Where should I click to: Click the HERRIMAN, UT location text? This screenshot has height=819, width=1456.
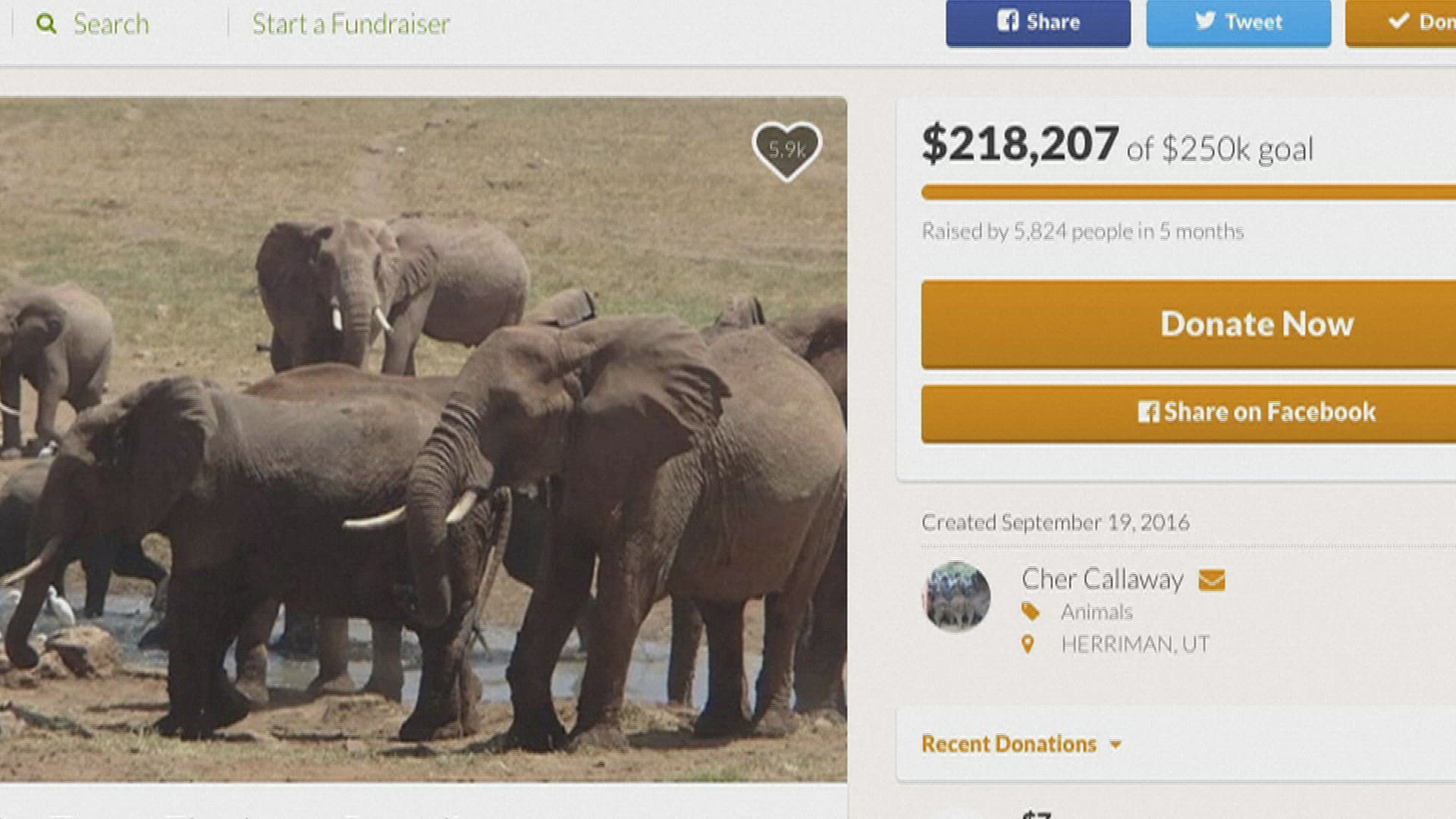(x=1134, y=645)
